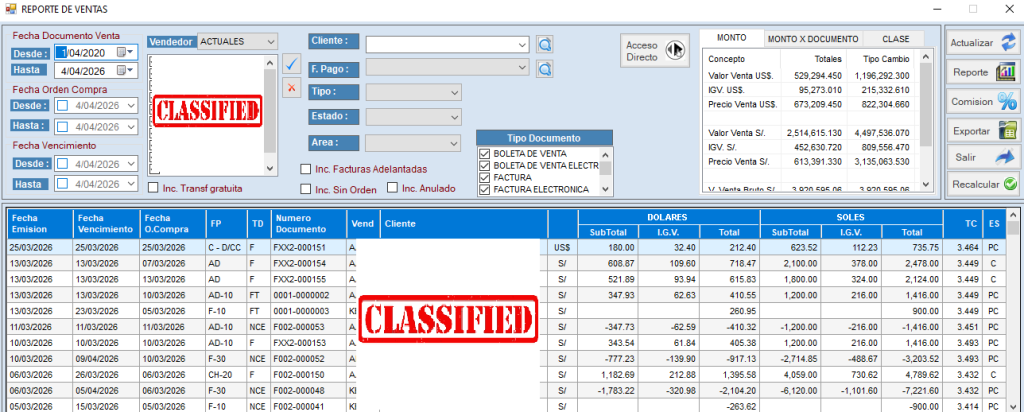1024x412 pixels.
Task: Toggle the Inc. Anulado checkbox
Action: click(x=393, y=188)
